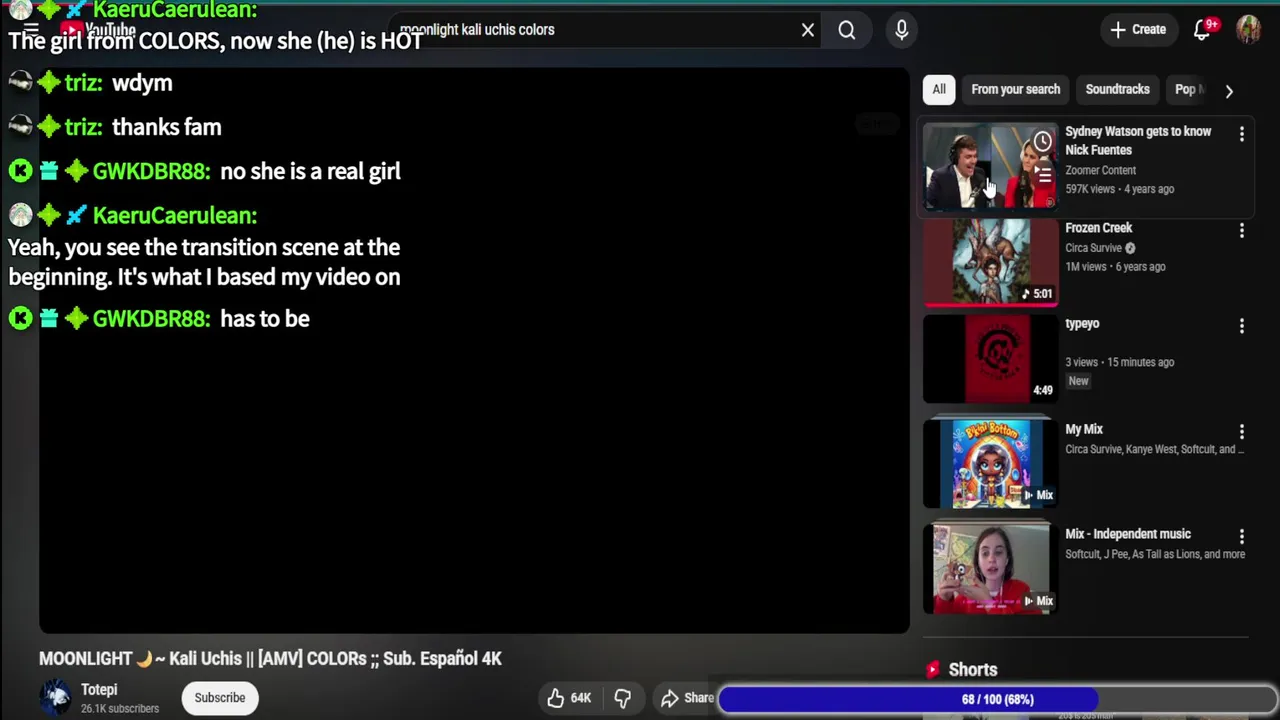Open the account avatar menu

(1248, 30)
